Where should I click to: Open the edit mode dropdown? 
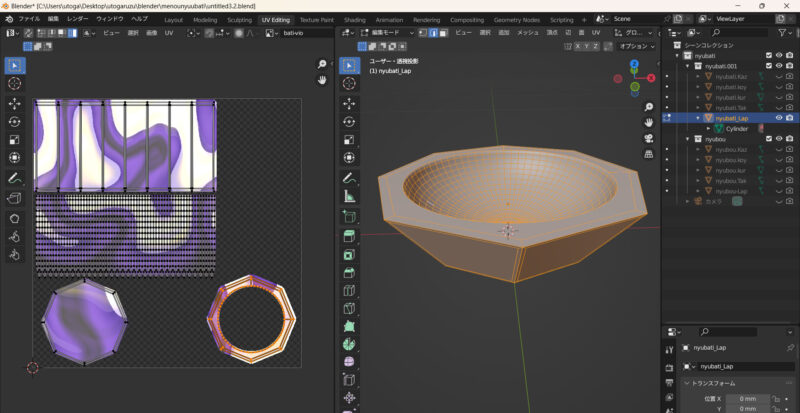(x=388, y=33)
